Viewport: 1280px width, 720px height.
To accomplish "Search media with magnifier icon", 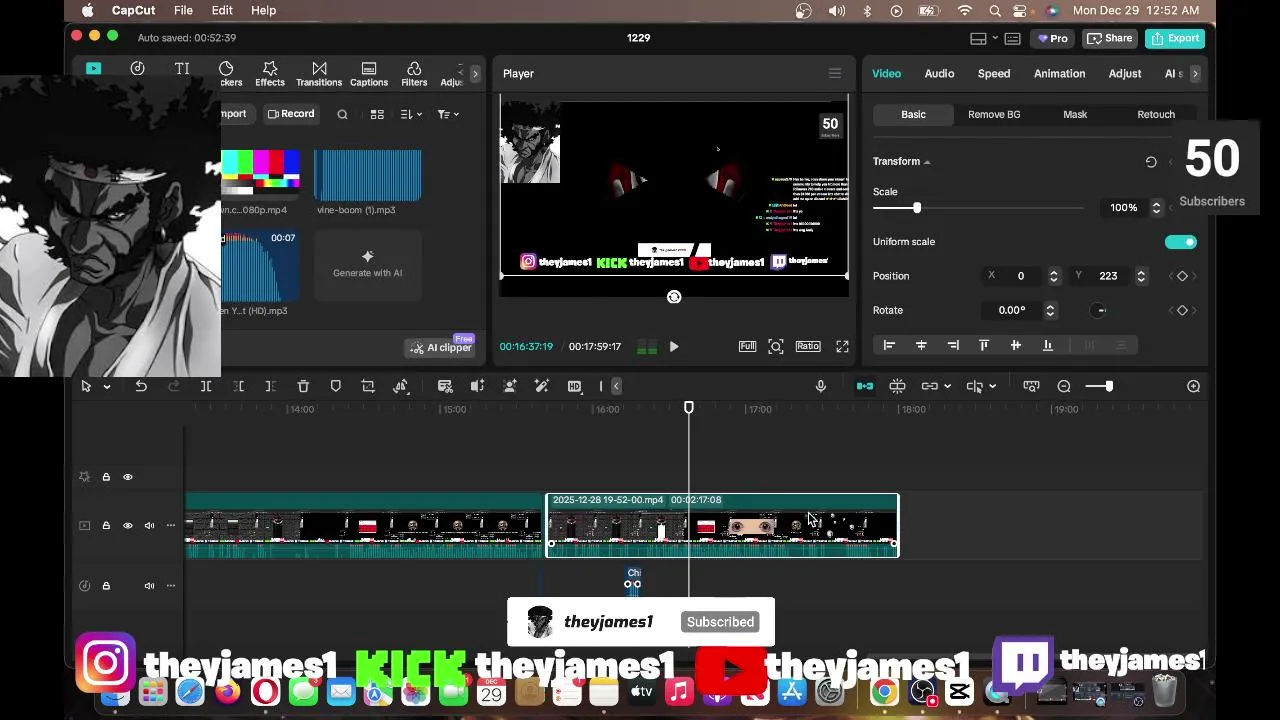I will [x=342, y=114].
